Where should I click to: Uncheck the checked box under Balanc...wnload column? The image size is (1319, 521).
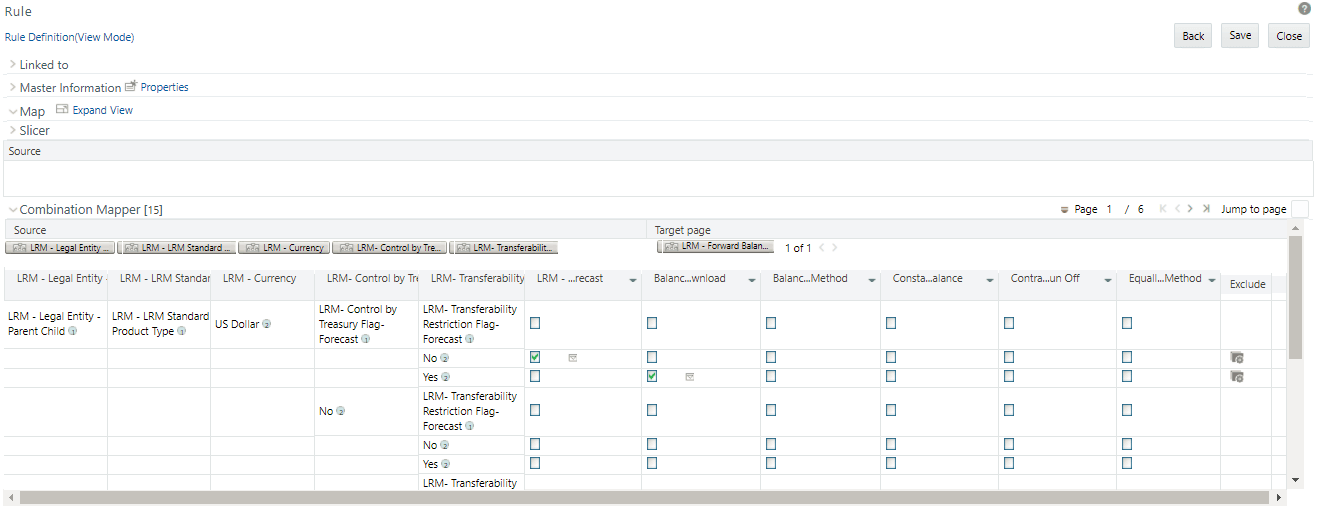pyautogui.click(x=652, y=377)
